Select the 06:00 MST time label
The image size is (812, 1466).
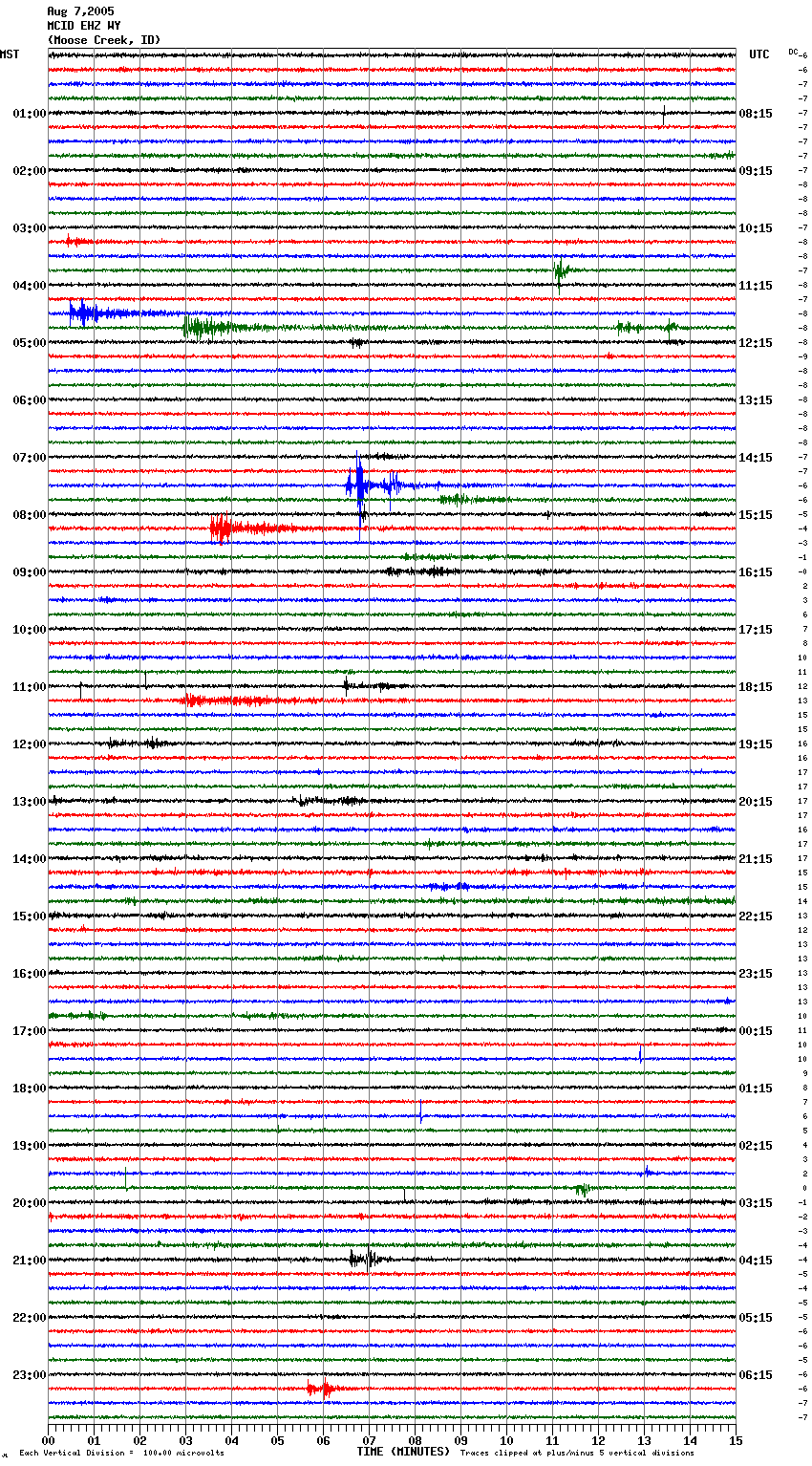[x=30, y=400]
